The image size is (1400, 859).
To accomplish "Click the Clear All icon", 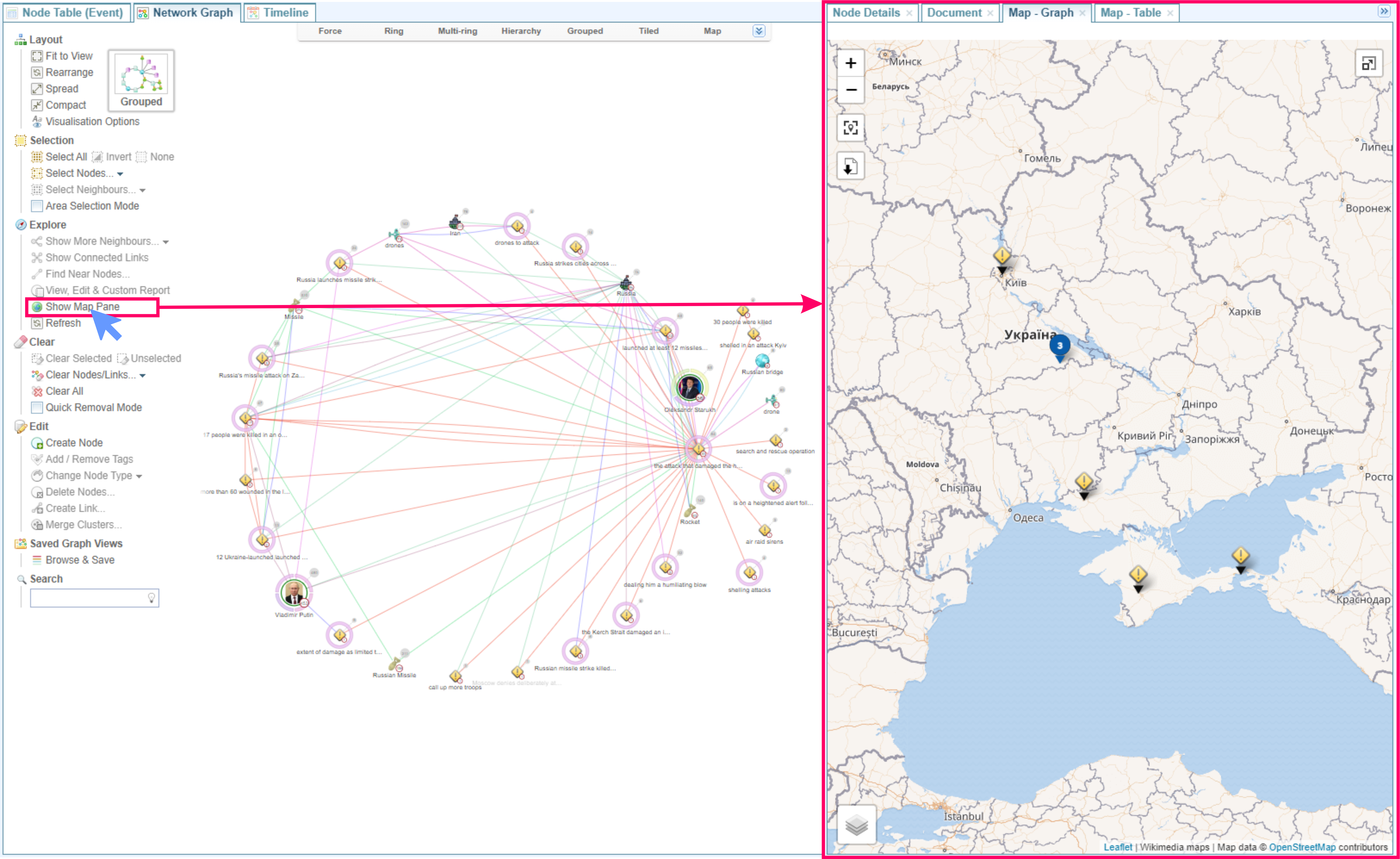I will [x=37, y=391].
